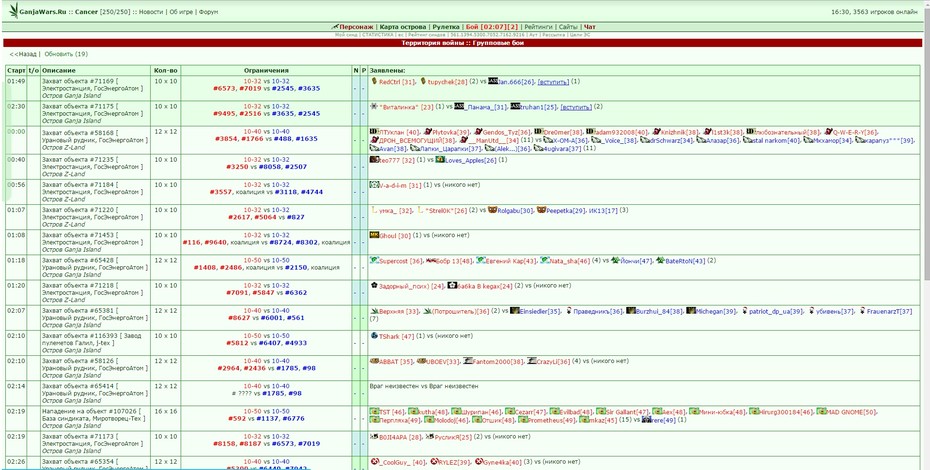This screenshot has width=930, height=470.
Task: Open syndicate #3854 link
Action: (x=226, y=138)
